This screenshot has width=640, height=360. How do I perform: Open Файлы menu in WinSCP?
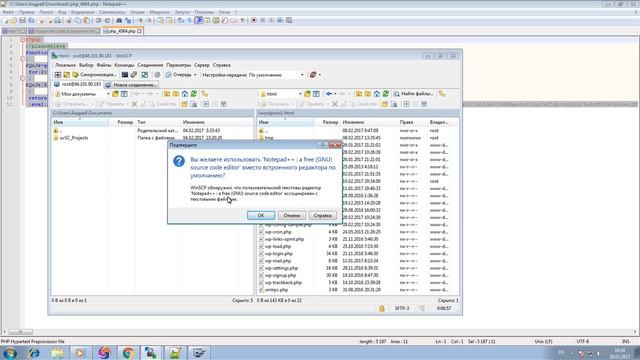pos(104,65)
